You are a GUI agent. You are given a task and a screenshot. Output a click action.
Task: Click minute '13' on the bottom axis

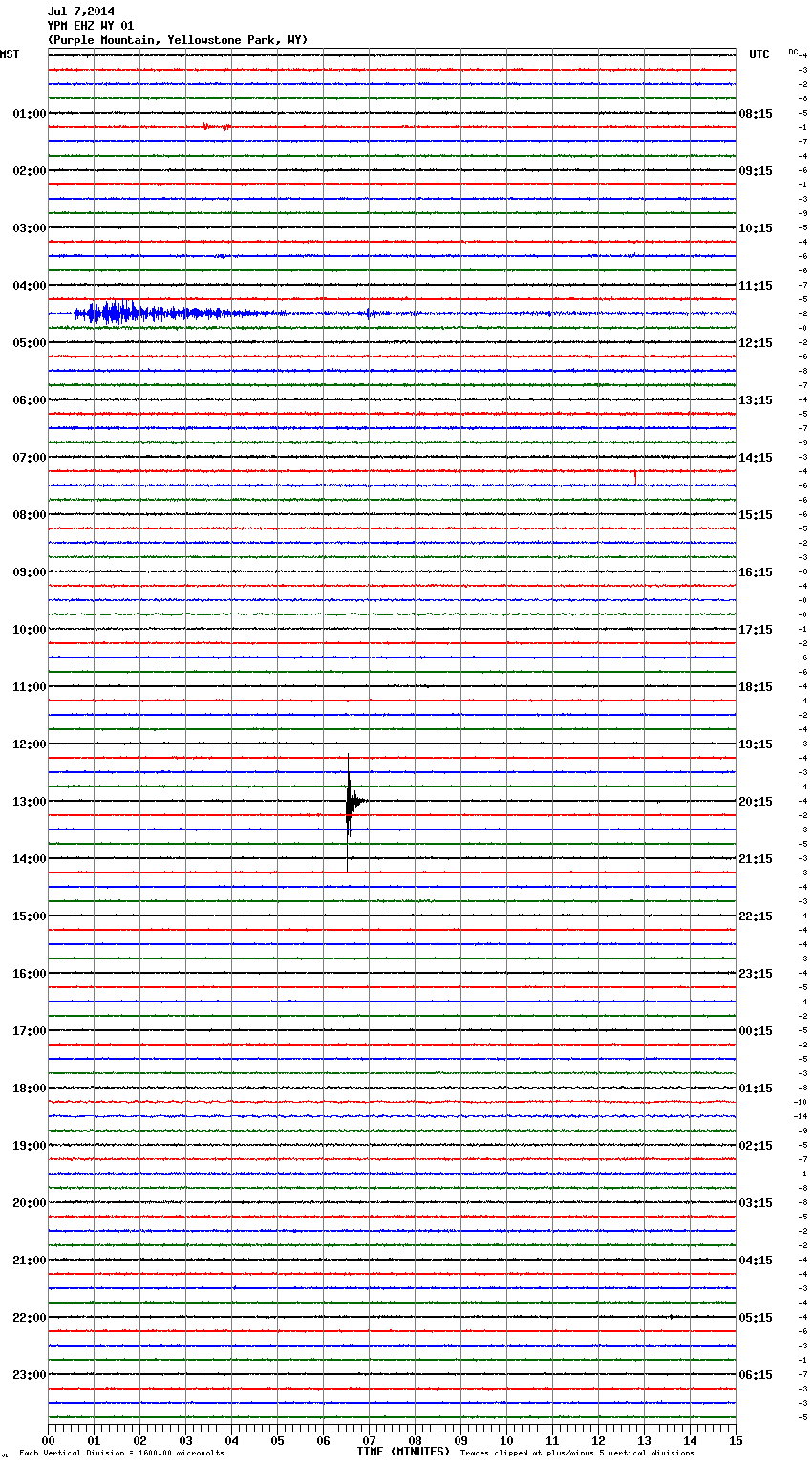[645, 1441]
